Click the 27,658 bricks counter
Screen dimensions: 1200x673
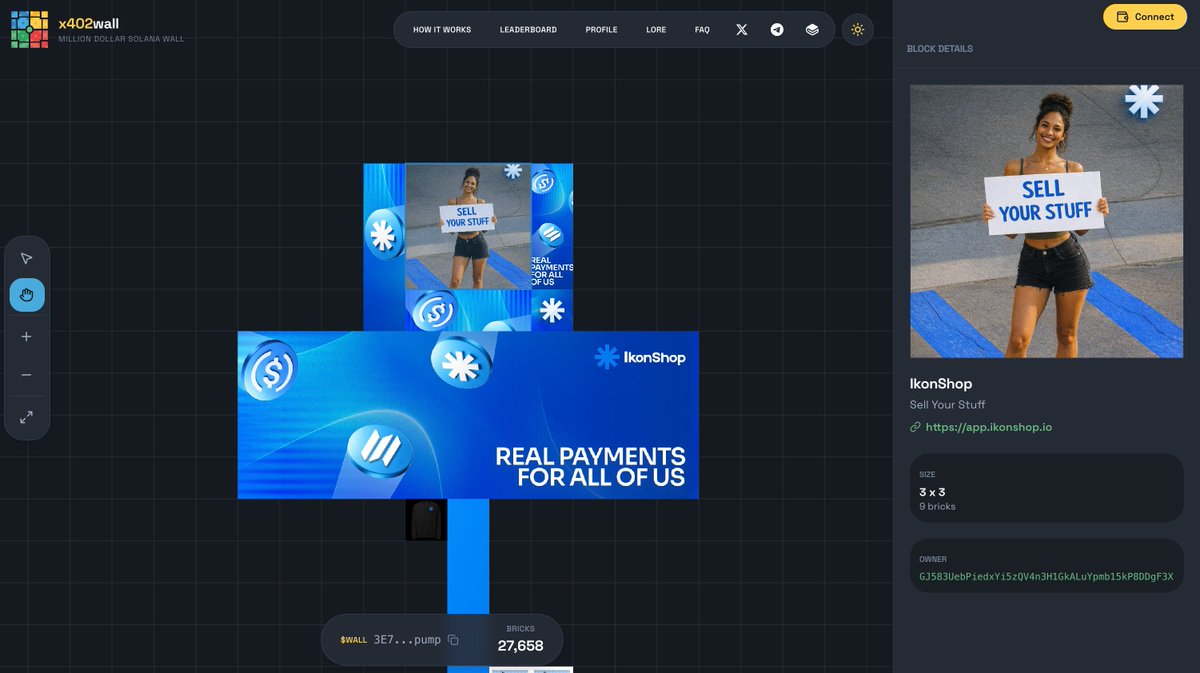pyautogui.click(x=520, y=646)
